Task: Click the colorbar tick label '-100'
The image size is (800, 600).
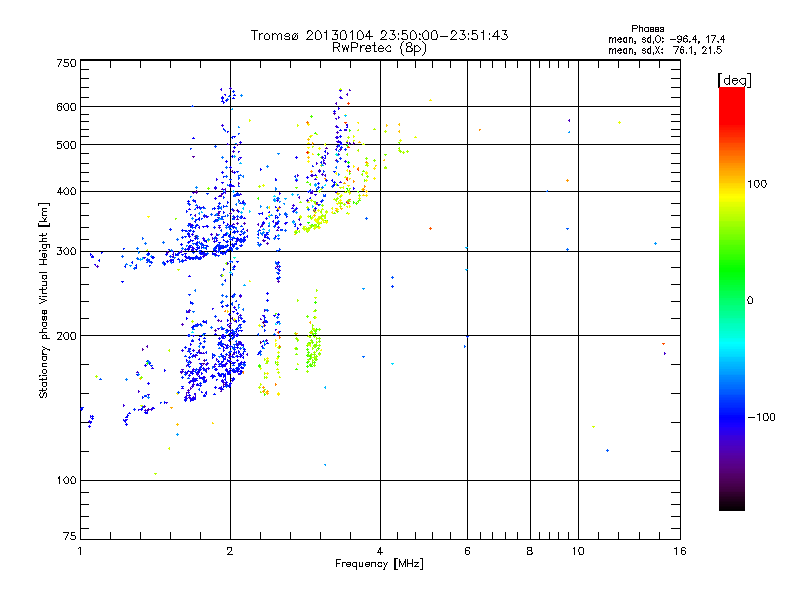Action: pos(762,417)
